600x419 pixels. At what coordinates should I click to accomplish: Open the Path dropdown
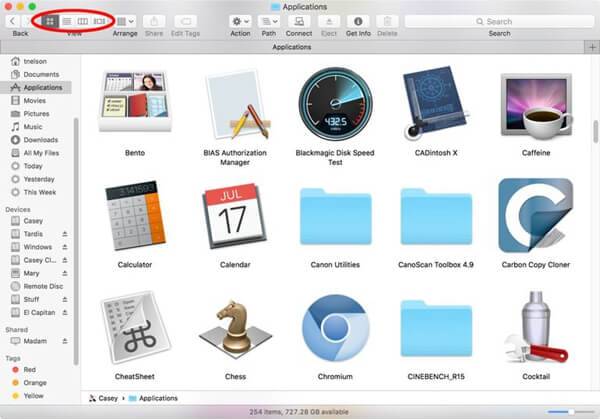pos(269,21)
